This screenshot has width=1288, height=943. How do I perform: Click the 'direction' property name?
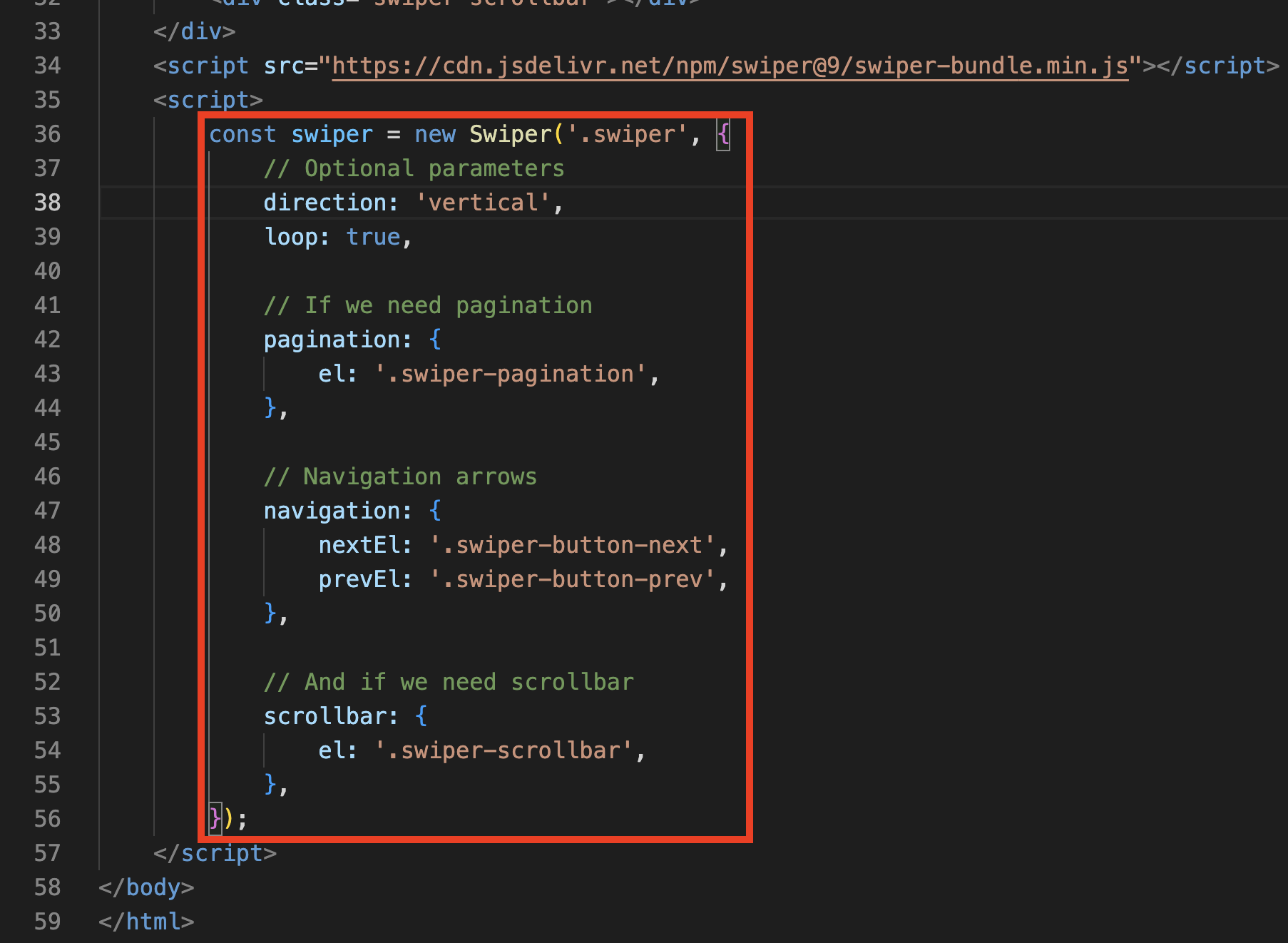coord(325,203)
